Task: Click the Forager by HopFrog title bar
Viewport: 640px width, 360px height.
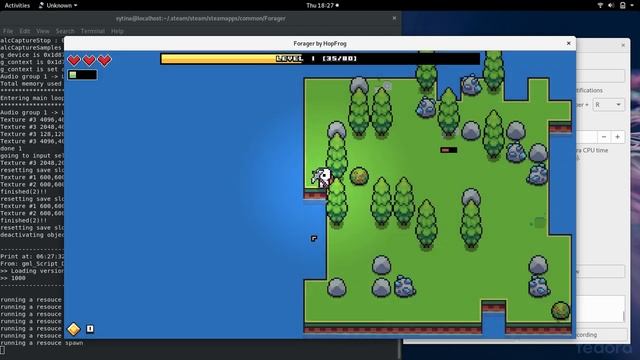Action: (x=320, y=43)
